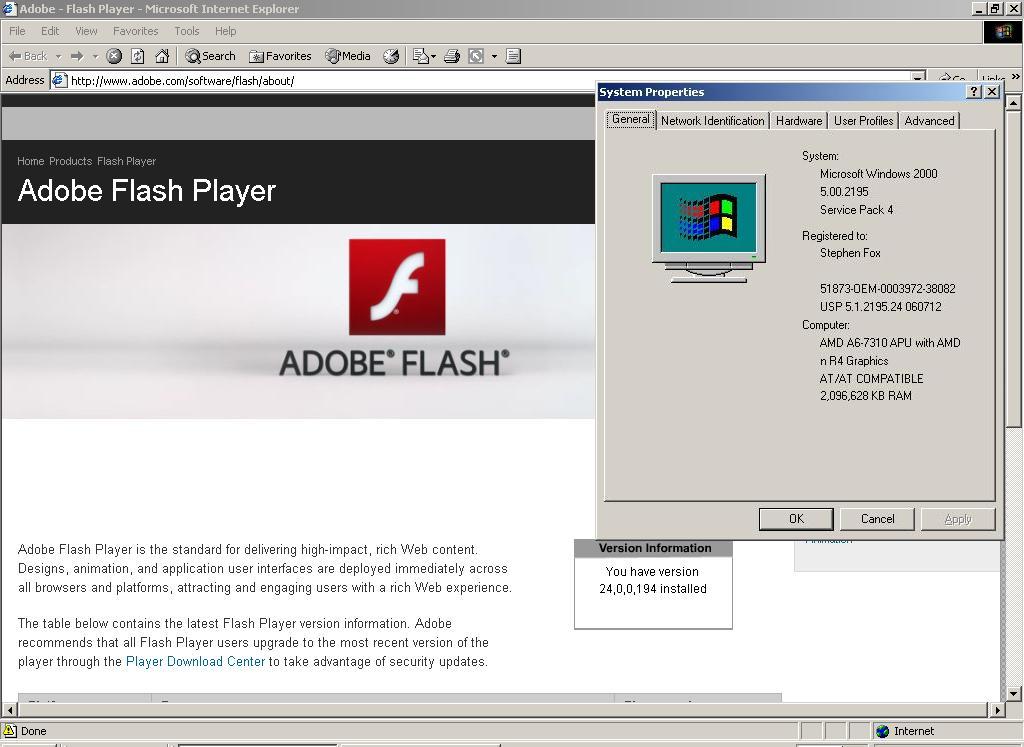The width and height of the screenshot is (1024, 747).
Task: Click the "Microsoft Windows 2000" system text
Action: pyautogui.click(x=878, y=174)
